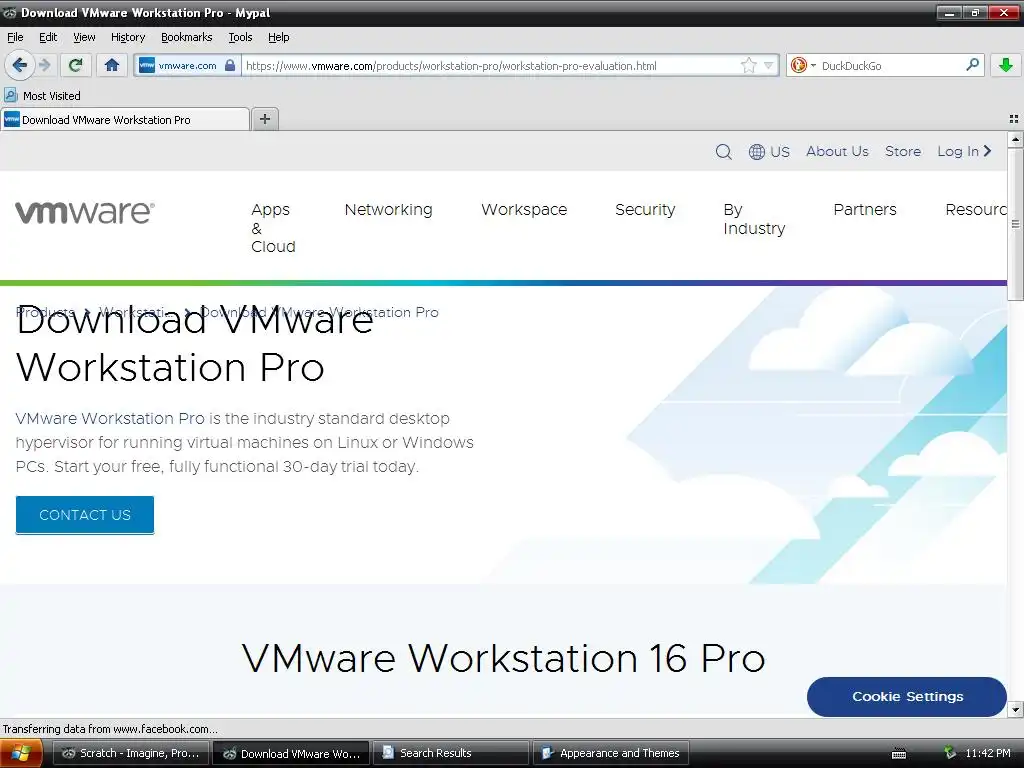Viewport: 1024px width, 768px height.
Task: Click the Store link
Action: pyautogui.click(x=903, y=152)
